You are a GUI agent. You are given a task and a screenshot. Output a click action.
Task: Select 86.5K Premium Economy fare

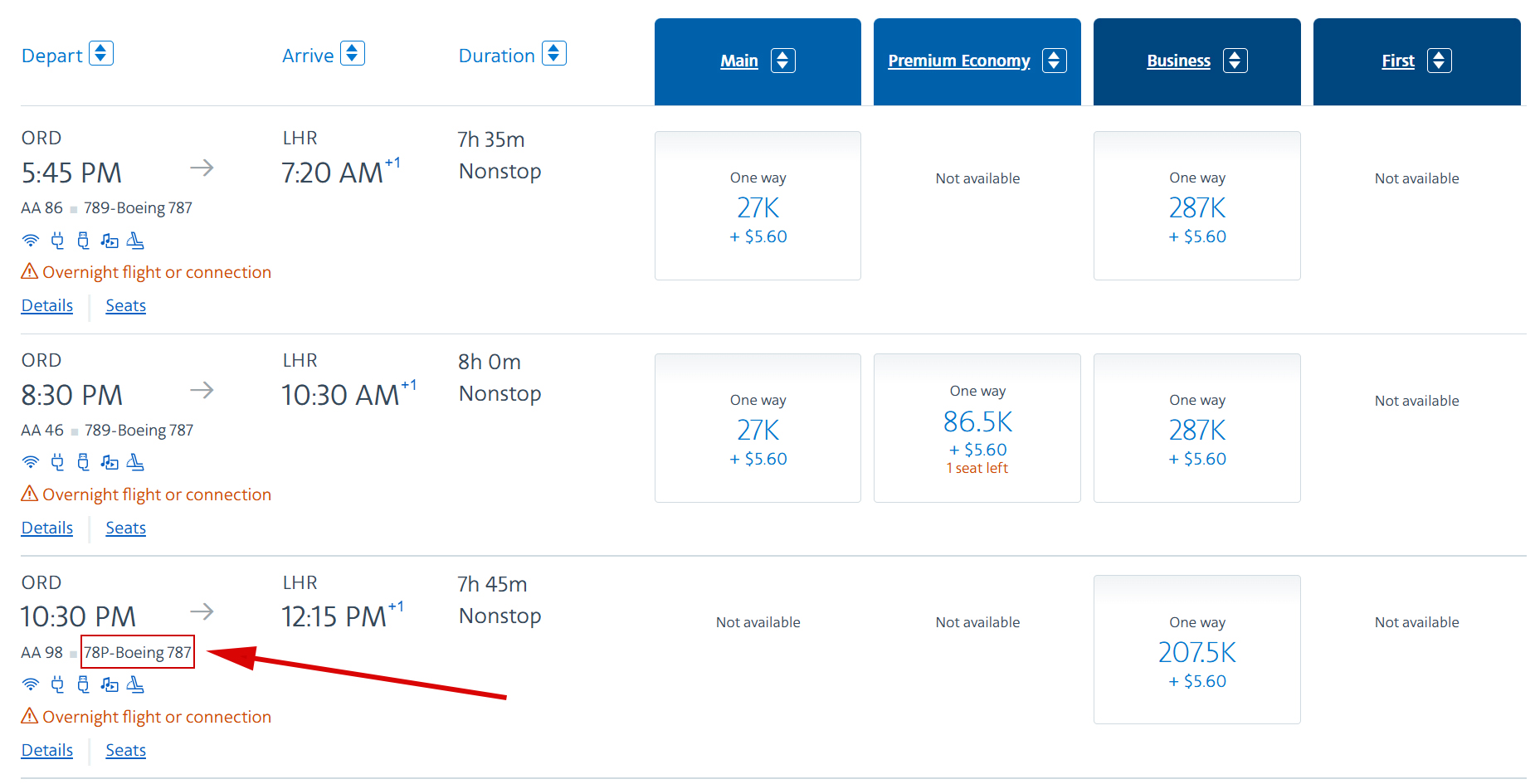pyautogui.click(x=977, y=428)
